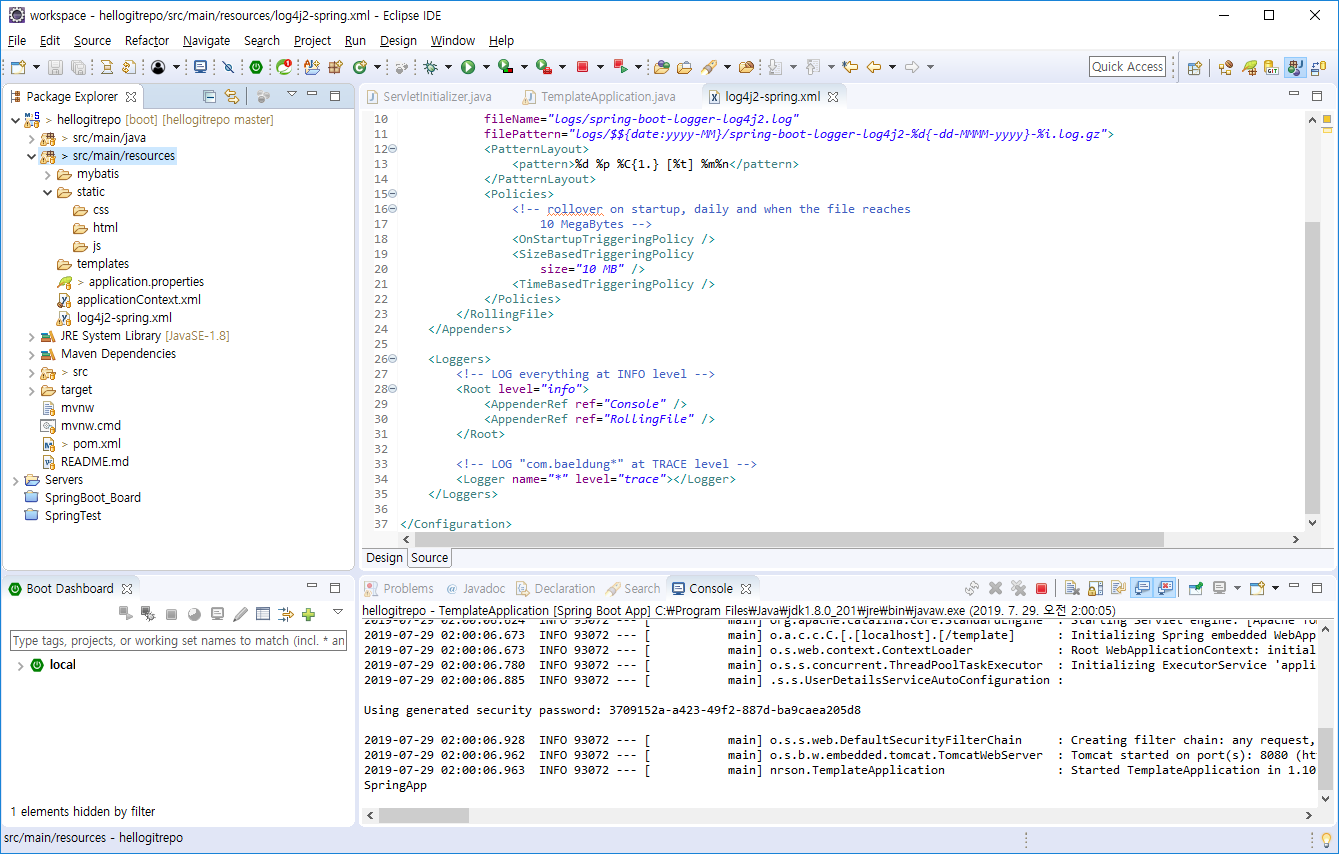Expand Maven Dependencies node
Screen dimensions: 1339x854
click(32, 354)
